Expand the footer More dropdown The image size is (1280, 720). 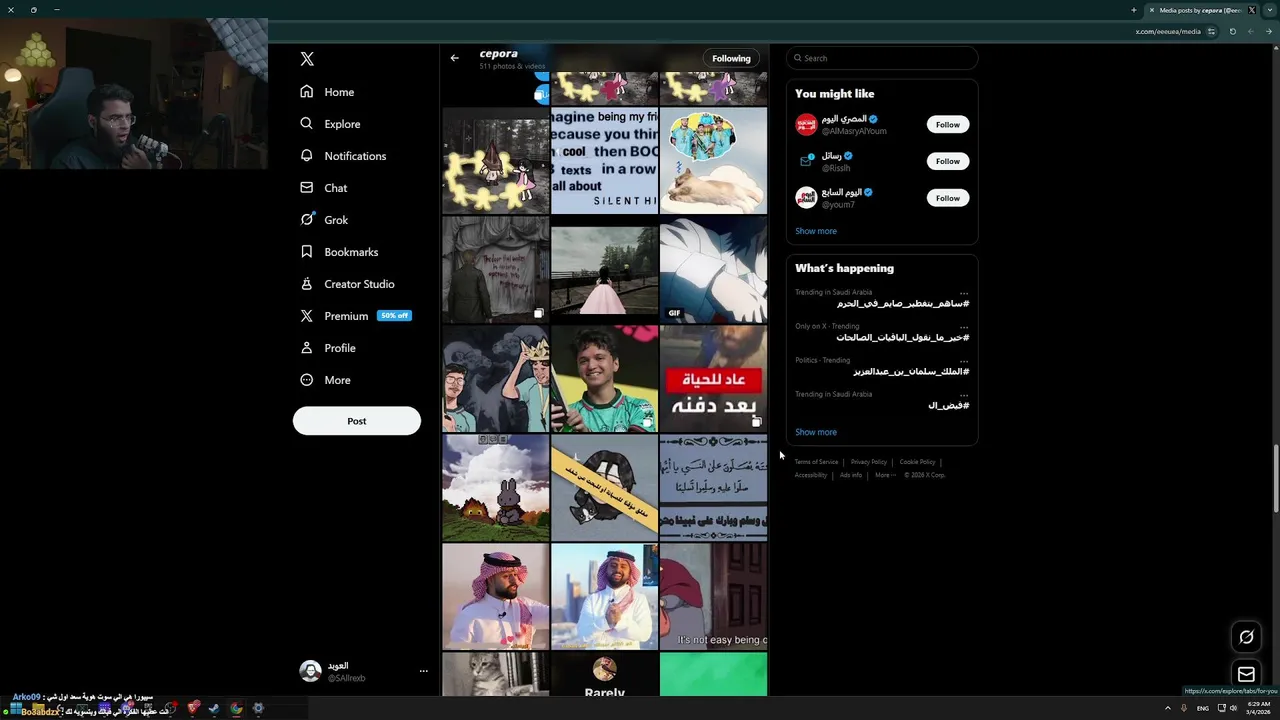(x=884, y=475)
